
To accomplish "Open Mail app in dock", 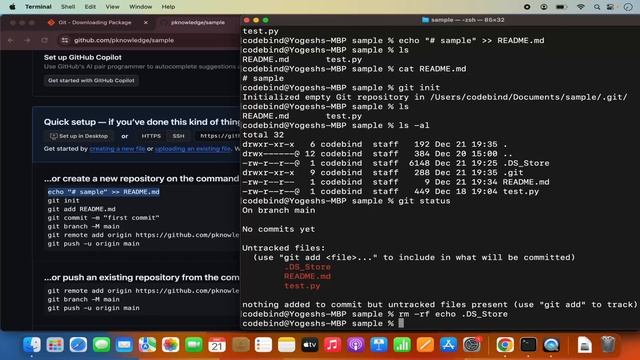I will pos(124,345).
